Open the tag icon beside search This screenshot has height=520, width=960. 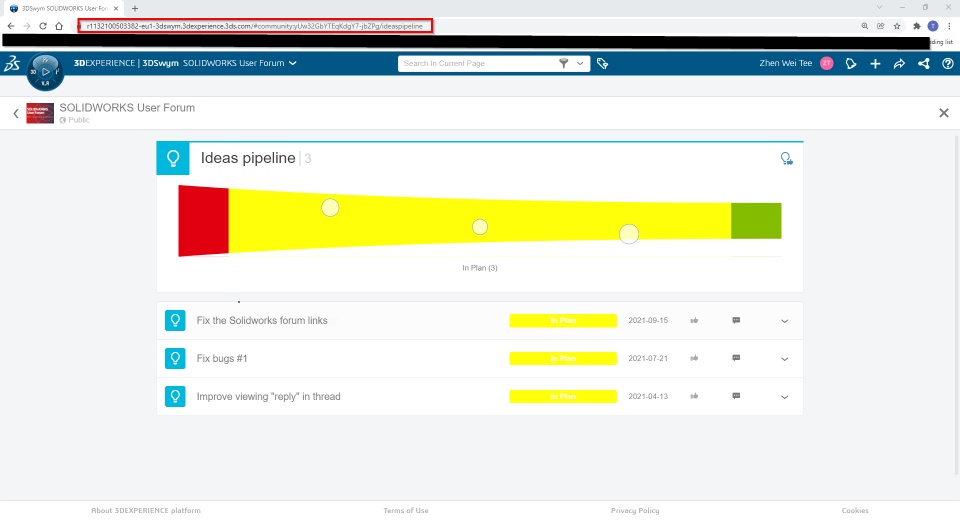tap(602, 63)
